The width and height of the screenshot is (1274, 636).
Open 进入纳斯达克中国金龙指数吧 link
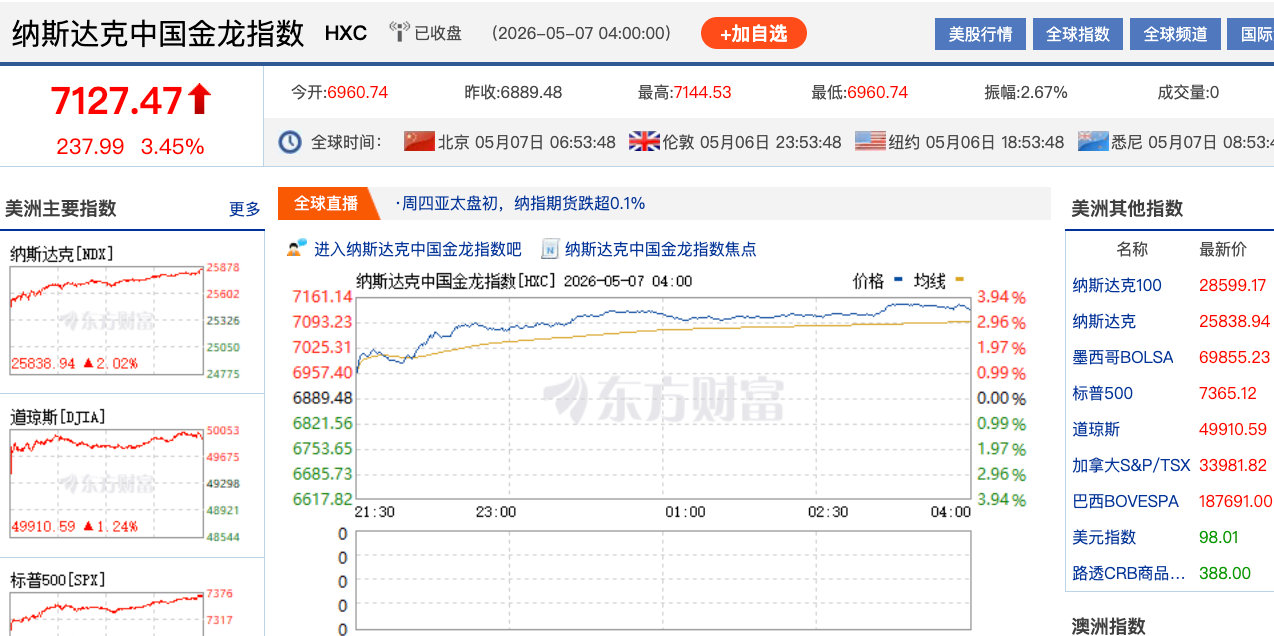point(418,249)
